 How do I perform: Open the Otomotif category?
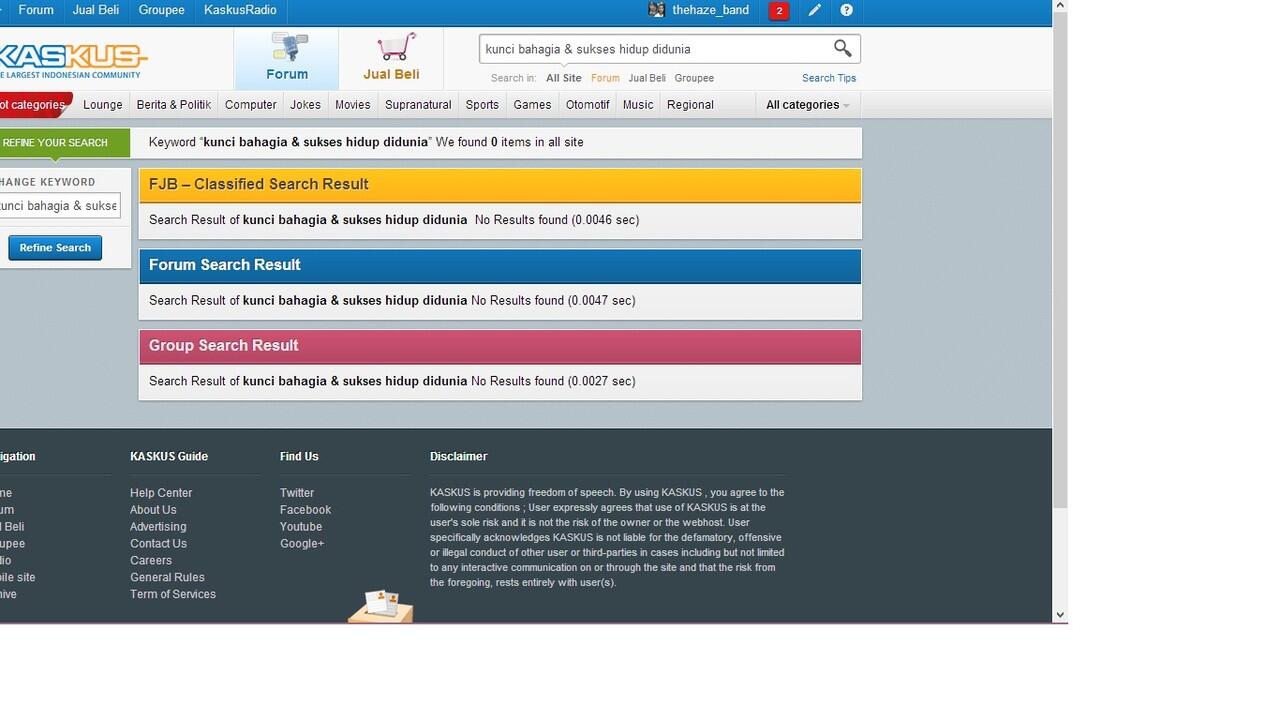tap(588, 105)
